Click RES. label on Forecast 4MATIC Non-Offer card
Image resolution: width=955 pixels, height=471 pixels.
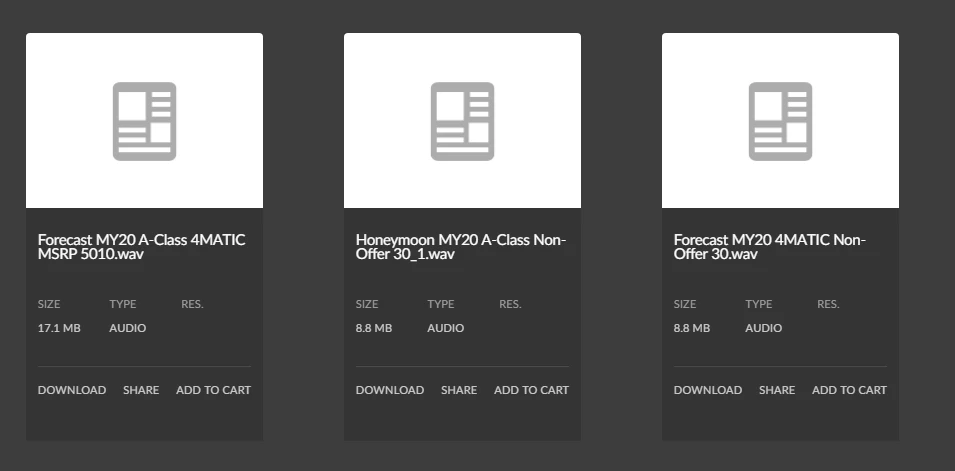828,304
